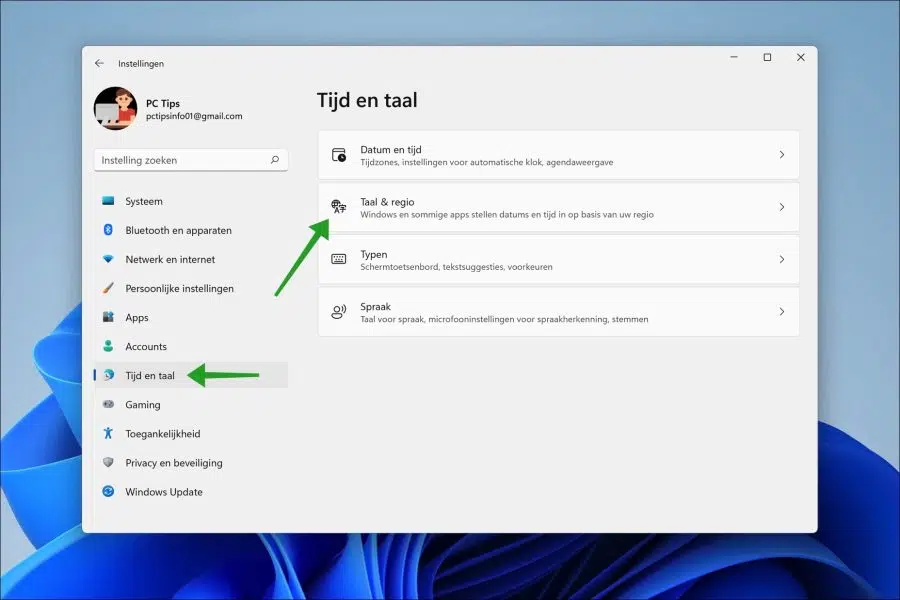Open Taal & regio settings
900x600 pixels.
click(558, 207)
